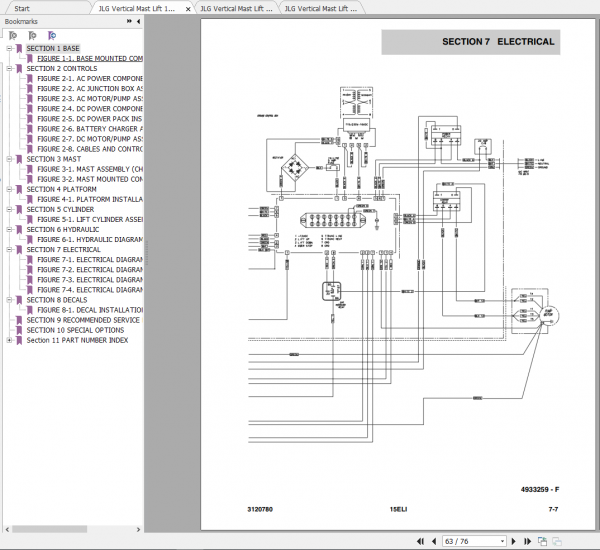Viewport: 600px width, 550px height.
Task: Click the second bookmark toolbar icon
Action: [x=33, y=36]
